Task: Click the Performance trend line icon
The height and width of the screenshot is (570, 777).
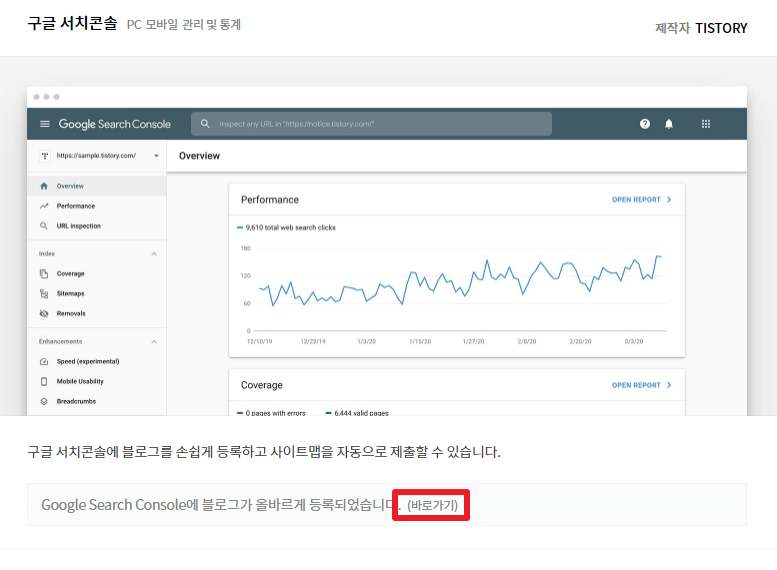Action: (x=44, y=206)
